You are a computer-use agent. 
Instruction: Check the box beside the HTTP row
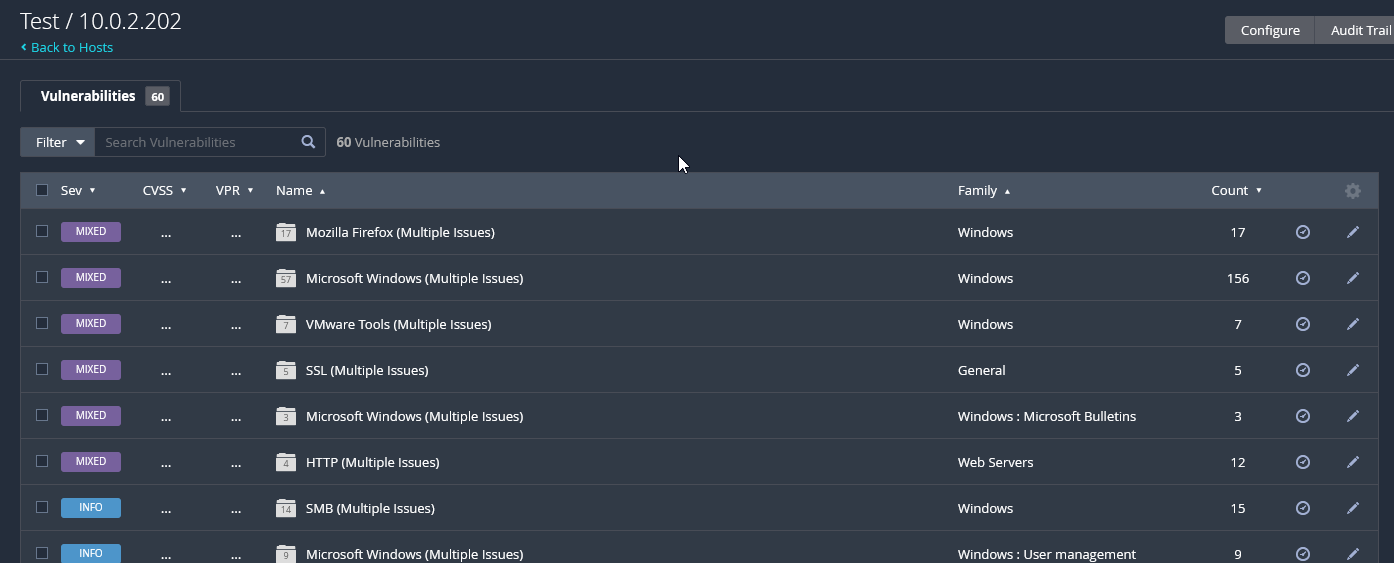tap(42, 461)
